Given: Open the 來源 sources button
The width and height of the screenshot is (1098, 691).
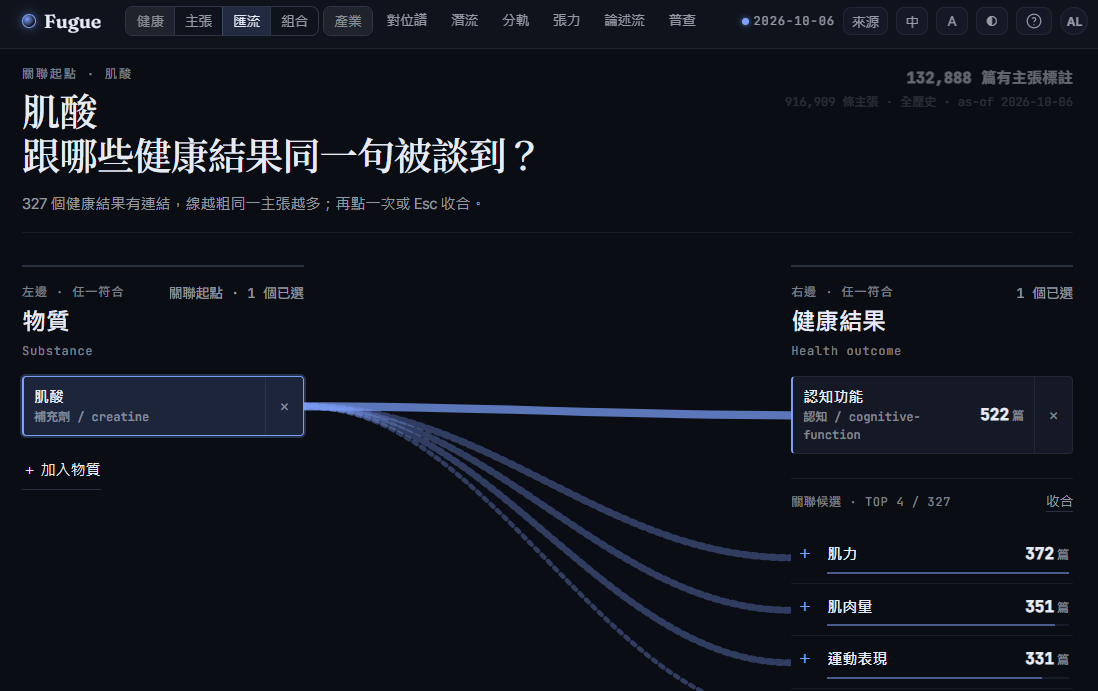Looking at the screenshot, I should 866,21.
